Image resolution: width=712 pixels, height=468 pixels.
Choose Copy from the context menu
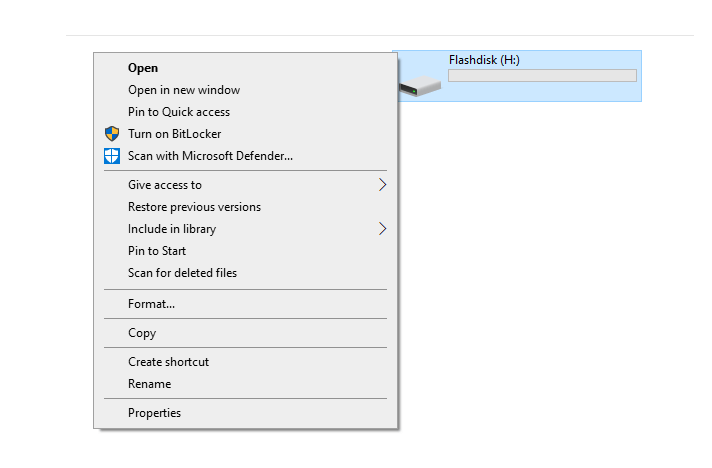click(245, 333)
